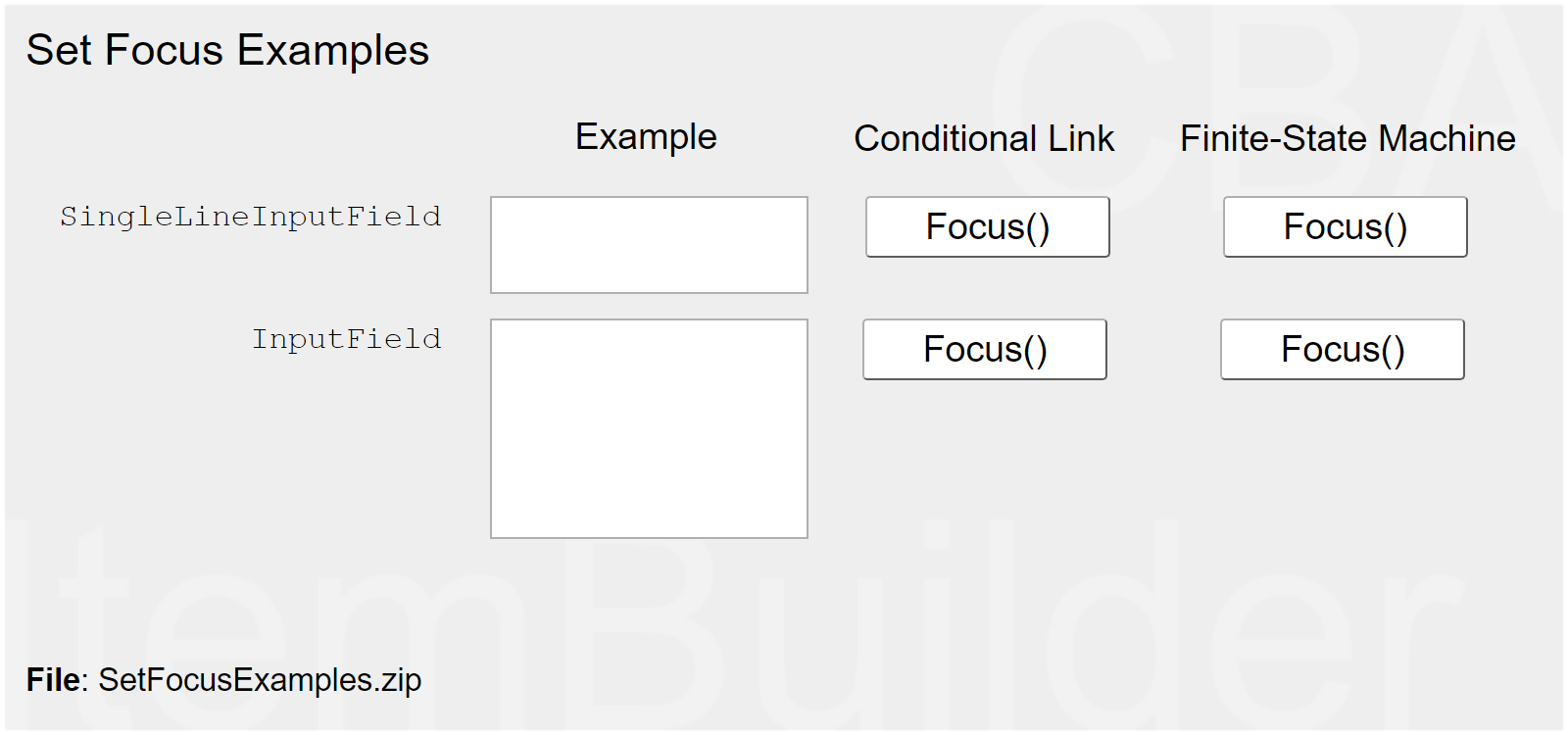Click the SingleLineInputField row label
1568x735 pixels.
250,217
